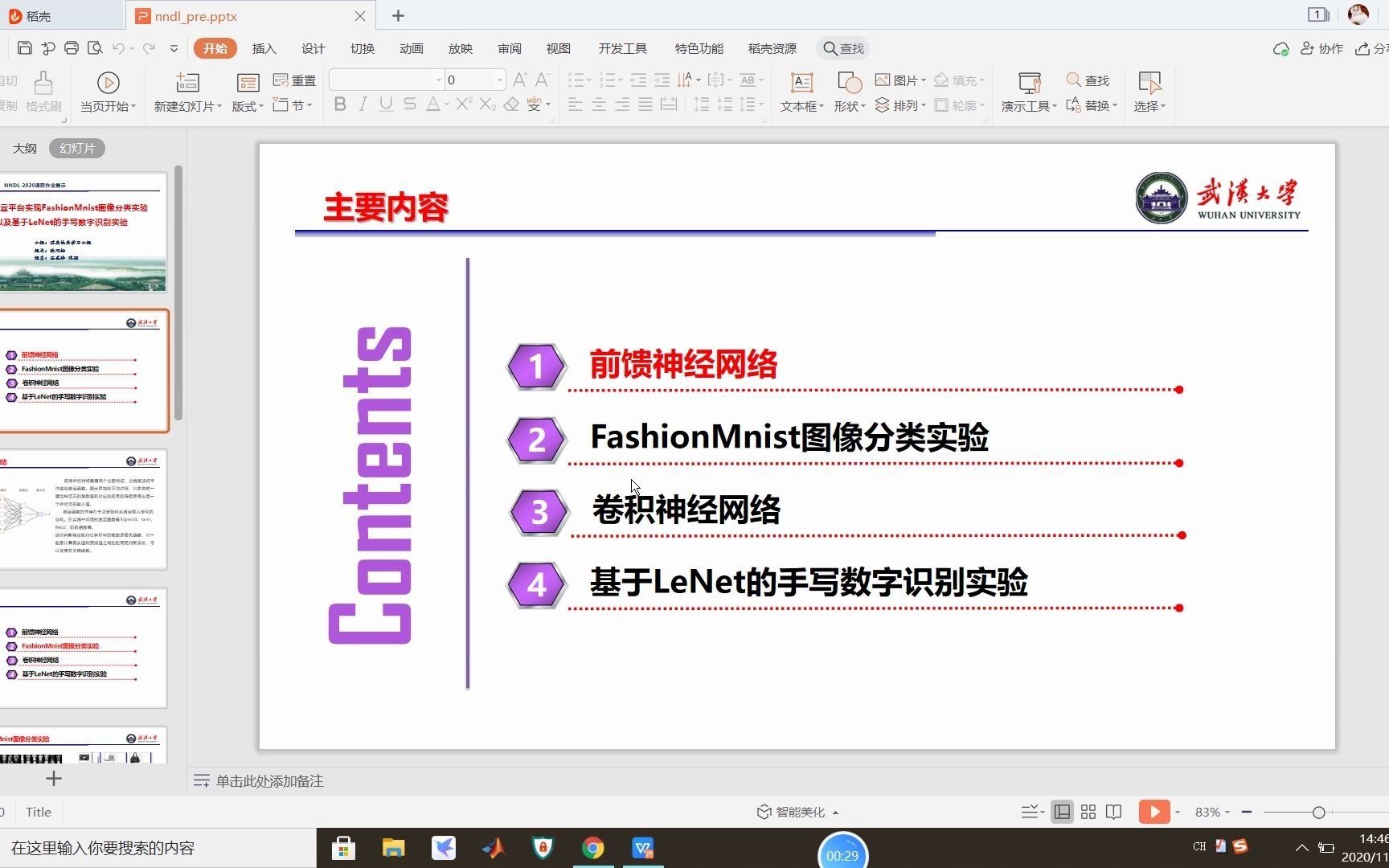Open the zoom percentage dropdown showing 83%
This screenshot has width=1389, height=868.
point(1211,812)
